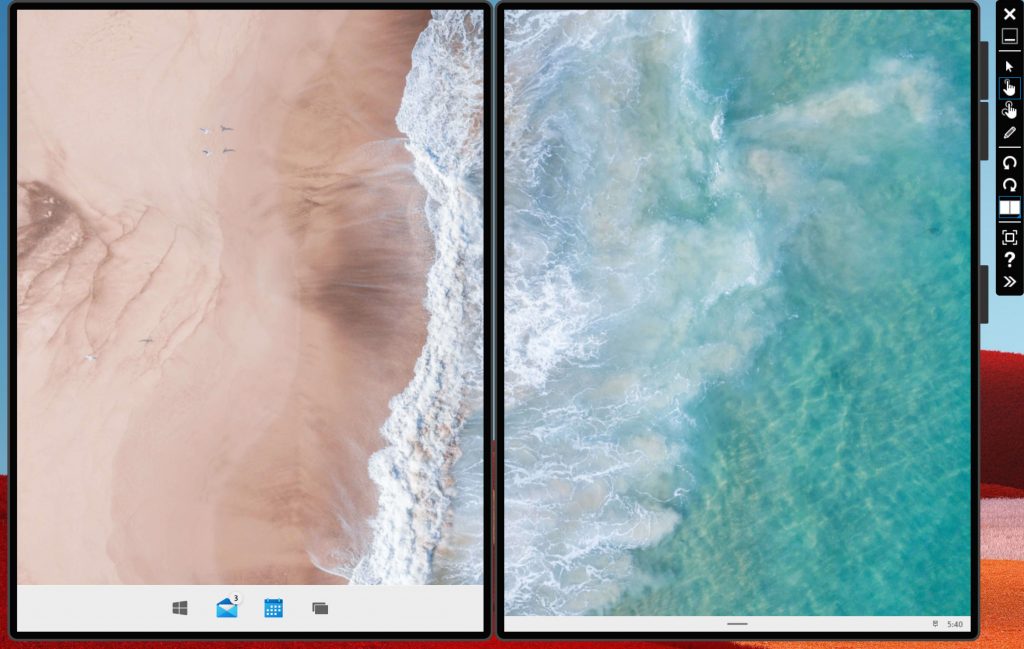Open emulator help with question mark
The width and height of the screenshot is (1024, 649).
pos(1009,260)
